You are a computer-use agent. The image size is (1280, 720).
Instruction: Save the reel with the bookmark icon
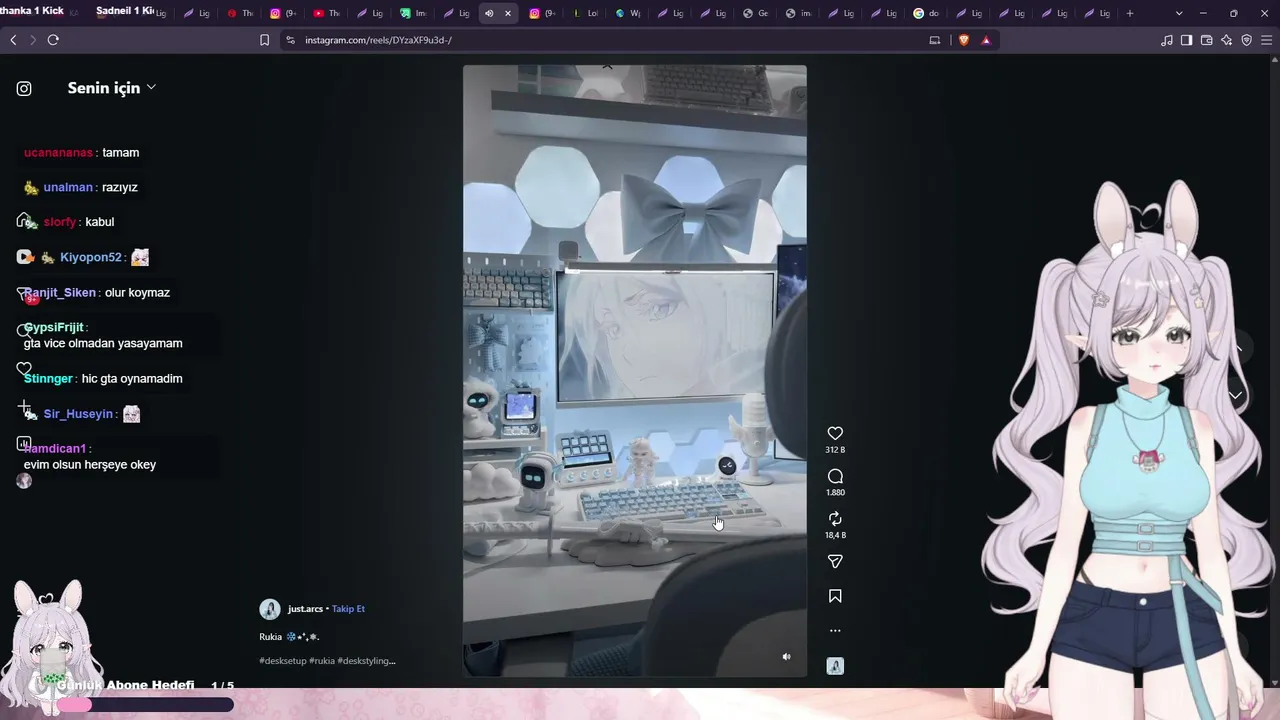tap(835, 596)
